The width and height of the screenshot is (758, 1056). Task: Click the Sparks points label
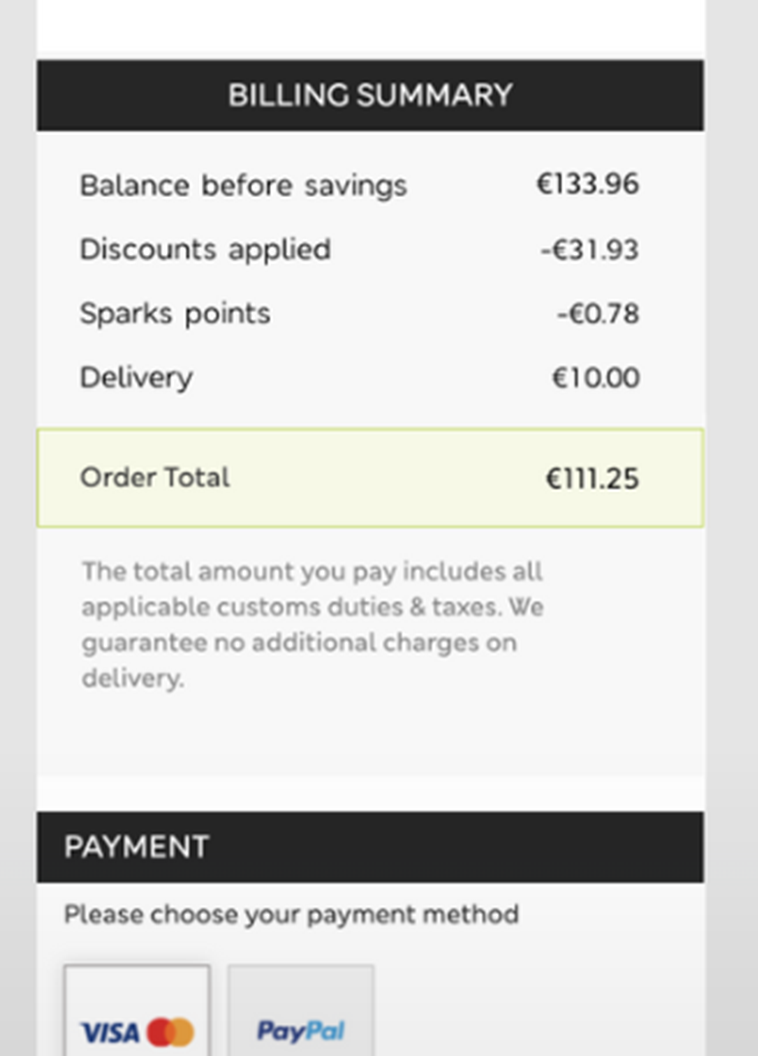click(x=175, y=314)
